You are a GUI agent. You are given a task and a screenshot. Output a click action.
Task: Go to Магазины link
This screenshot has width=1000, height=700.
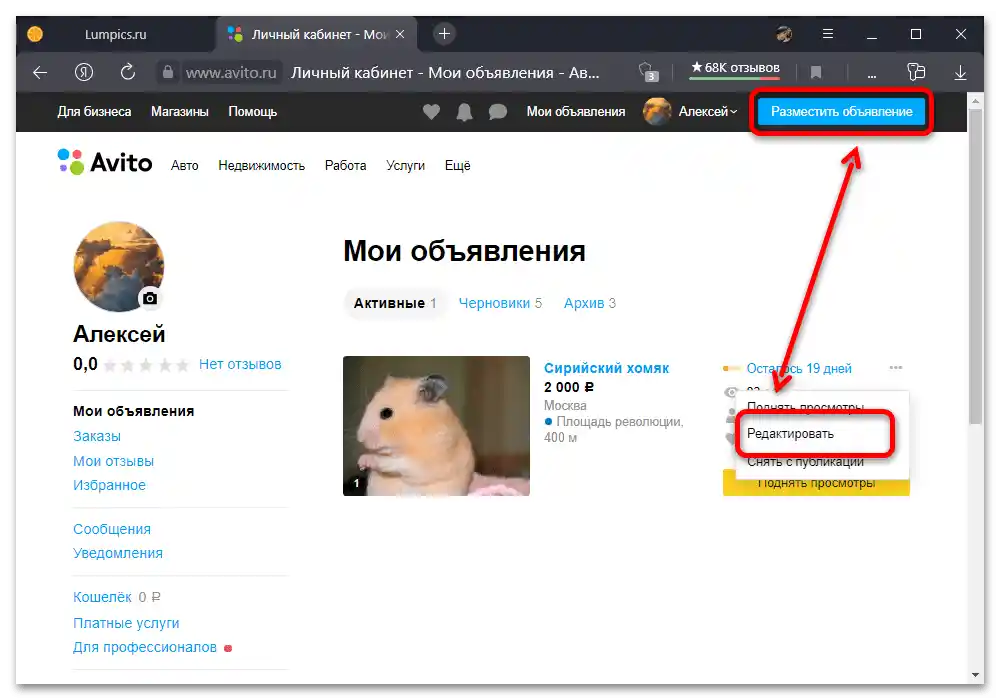pos(180,112)
